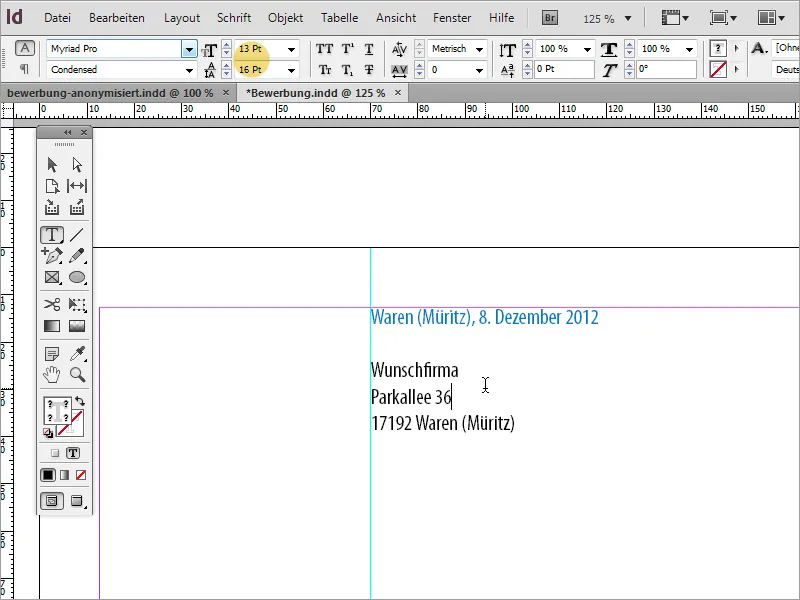This screenshot has height=600, width=800.
Task: Collapse the tools panel with double arrows
Action: 67,133
